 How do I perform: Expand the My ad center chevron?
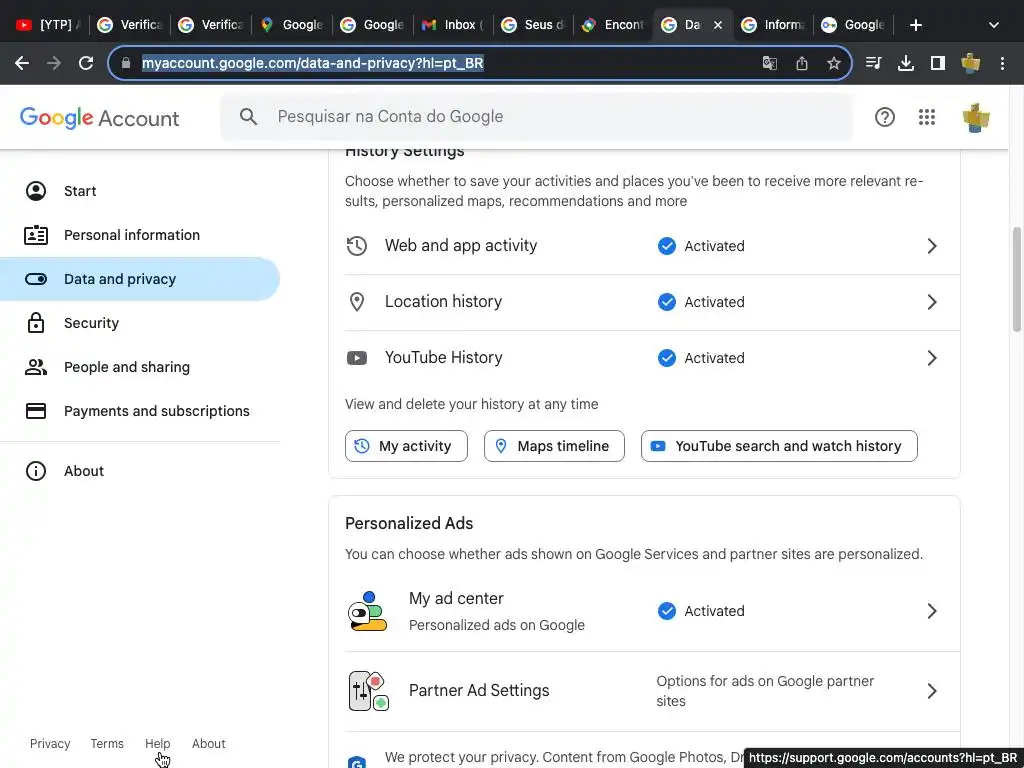tap(932, 611)
